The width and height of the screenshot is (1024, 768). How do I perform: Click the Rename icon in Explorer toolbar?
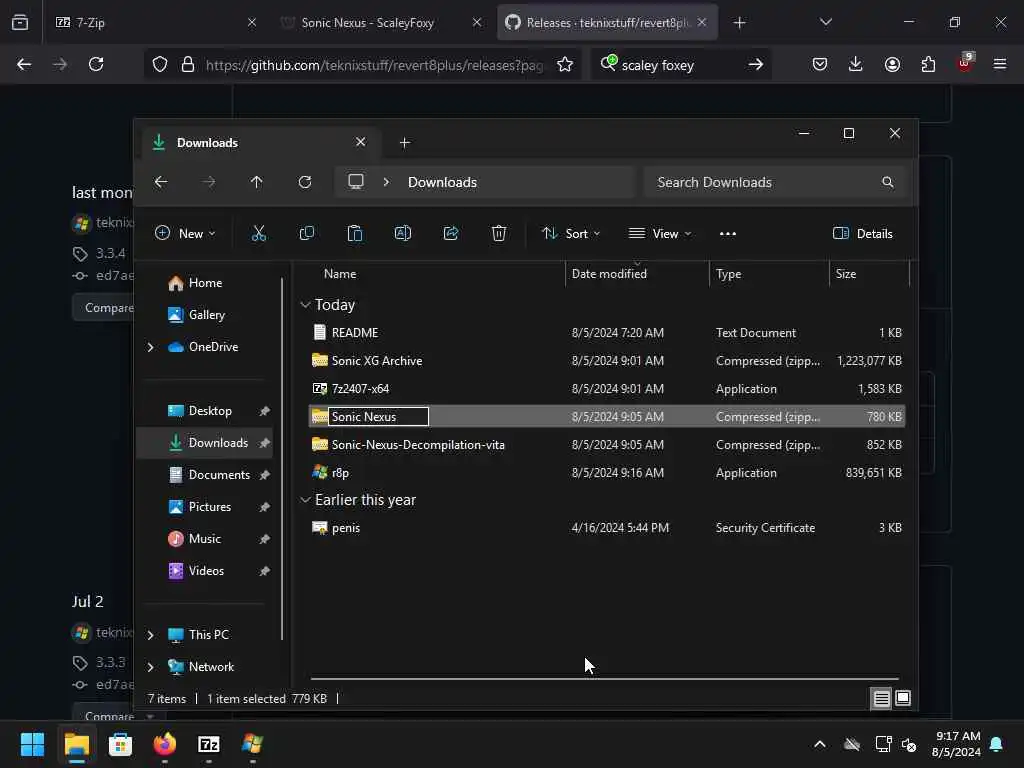[403, 233]
